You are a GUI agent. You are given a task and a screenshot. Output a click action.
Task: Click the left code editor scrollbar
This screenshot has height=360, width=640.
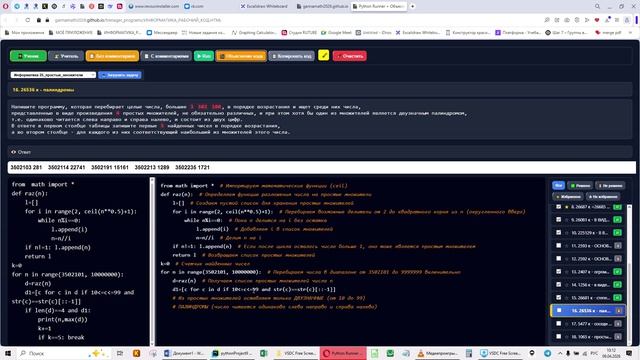[152, 261]
